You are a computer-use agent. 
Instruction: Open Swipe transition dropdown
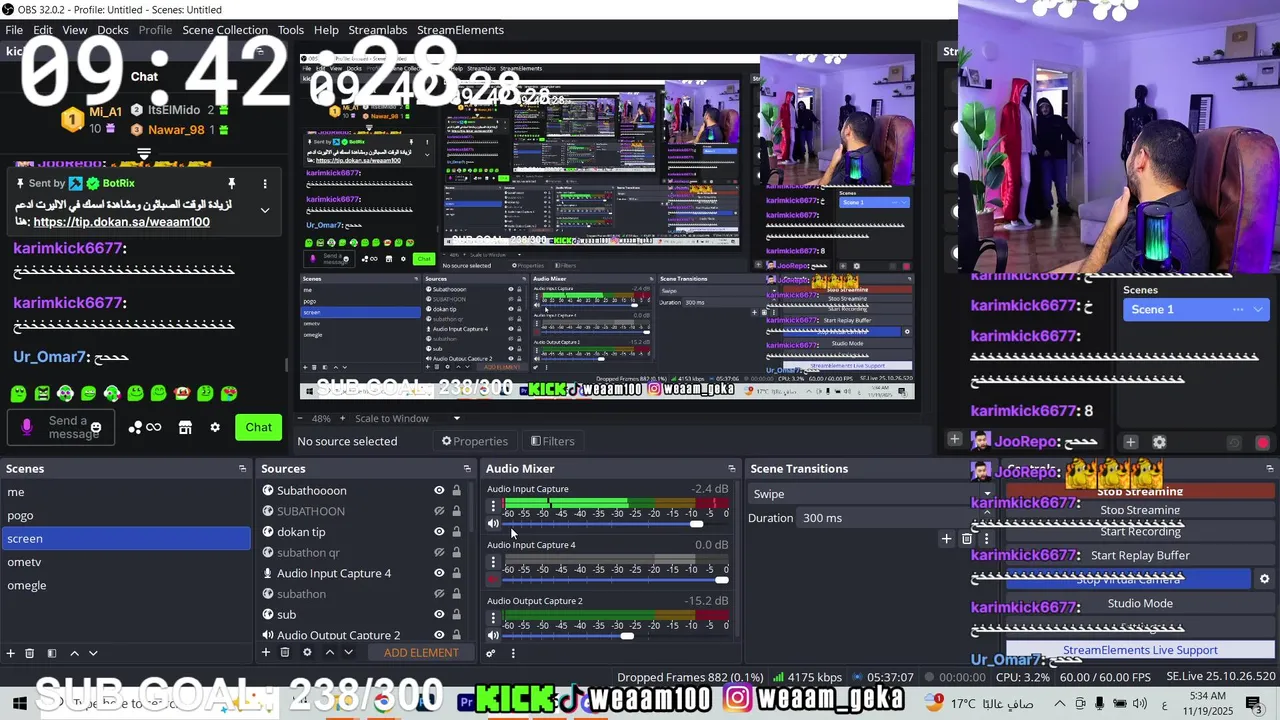tap(870, 494)
